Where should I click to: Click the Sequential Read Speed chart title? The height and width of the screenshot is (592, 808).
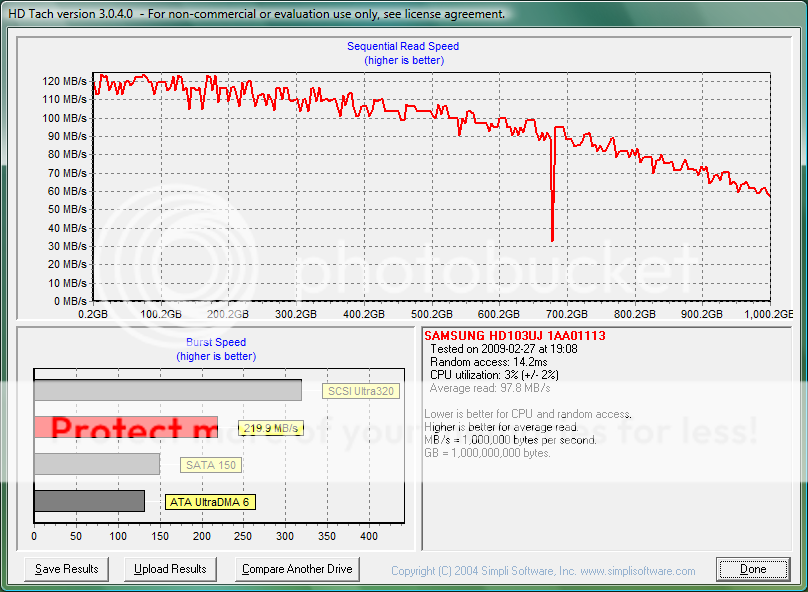click(403, 46)
